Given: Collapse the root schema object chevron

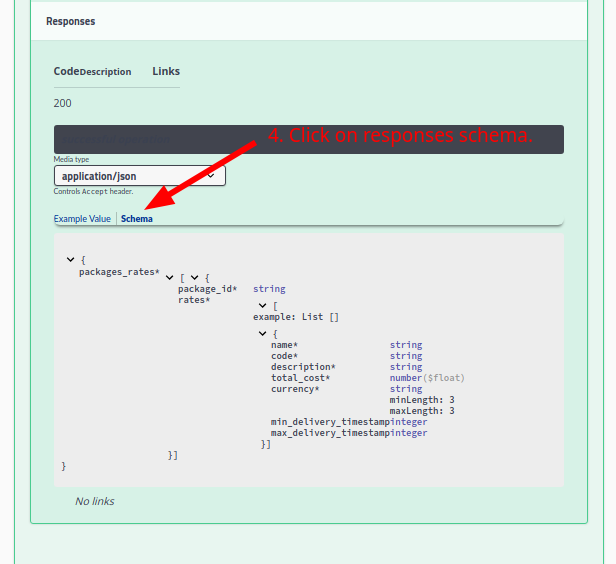Looking at the screenshot, I should coord(70,260).
